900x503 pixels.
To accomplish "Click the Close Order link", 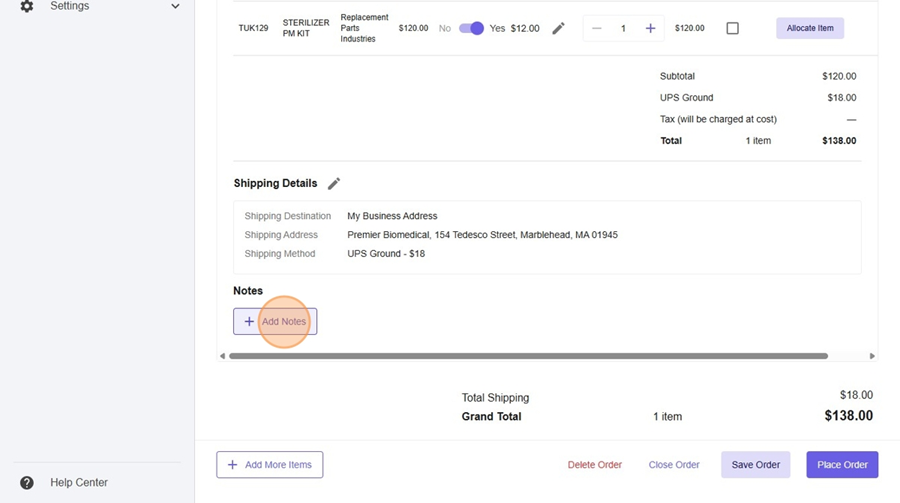I will click(x=674, y=464).
